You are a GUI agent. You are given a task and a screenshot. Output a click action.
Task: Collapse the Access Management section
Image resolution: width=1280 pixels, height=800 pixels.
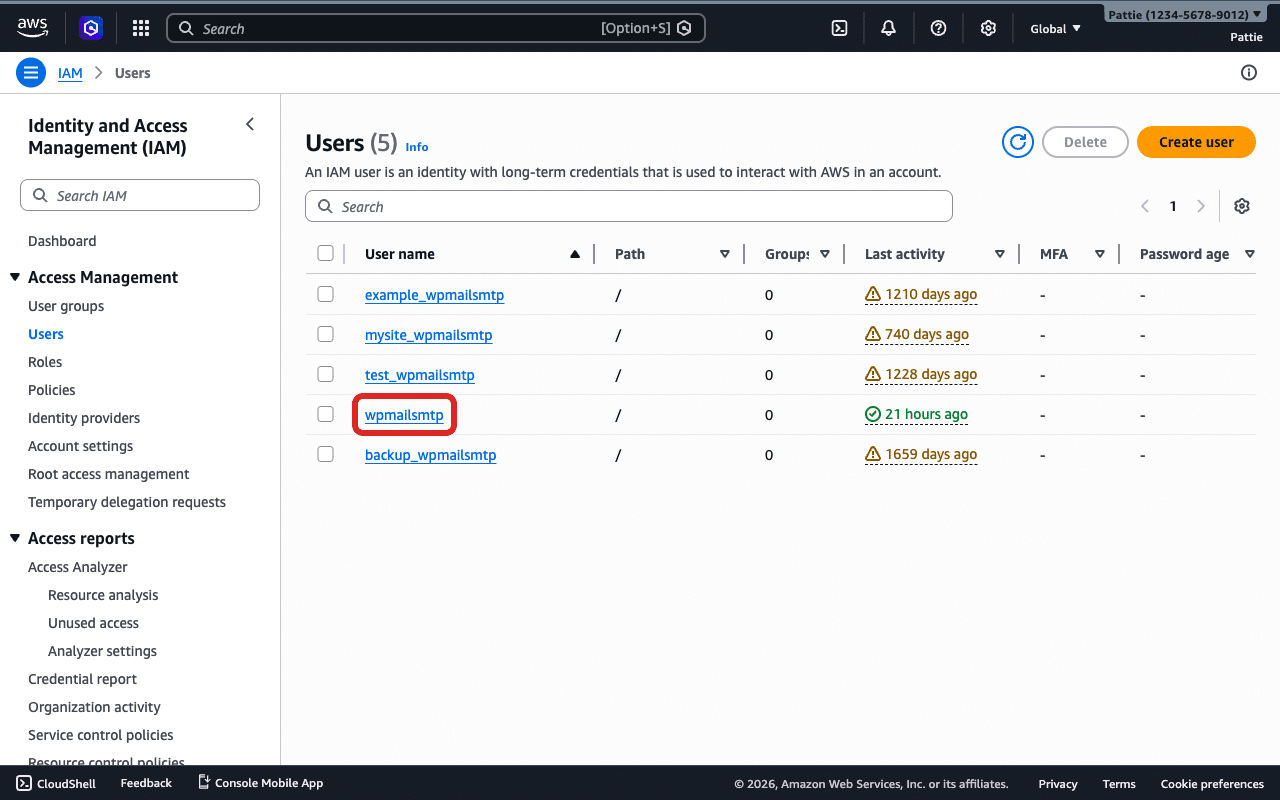pyautogui.click(x=15, y=277)
